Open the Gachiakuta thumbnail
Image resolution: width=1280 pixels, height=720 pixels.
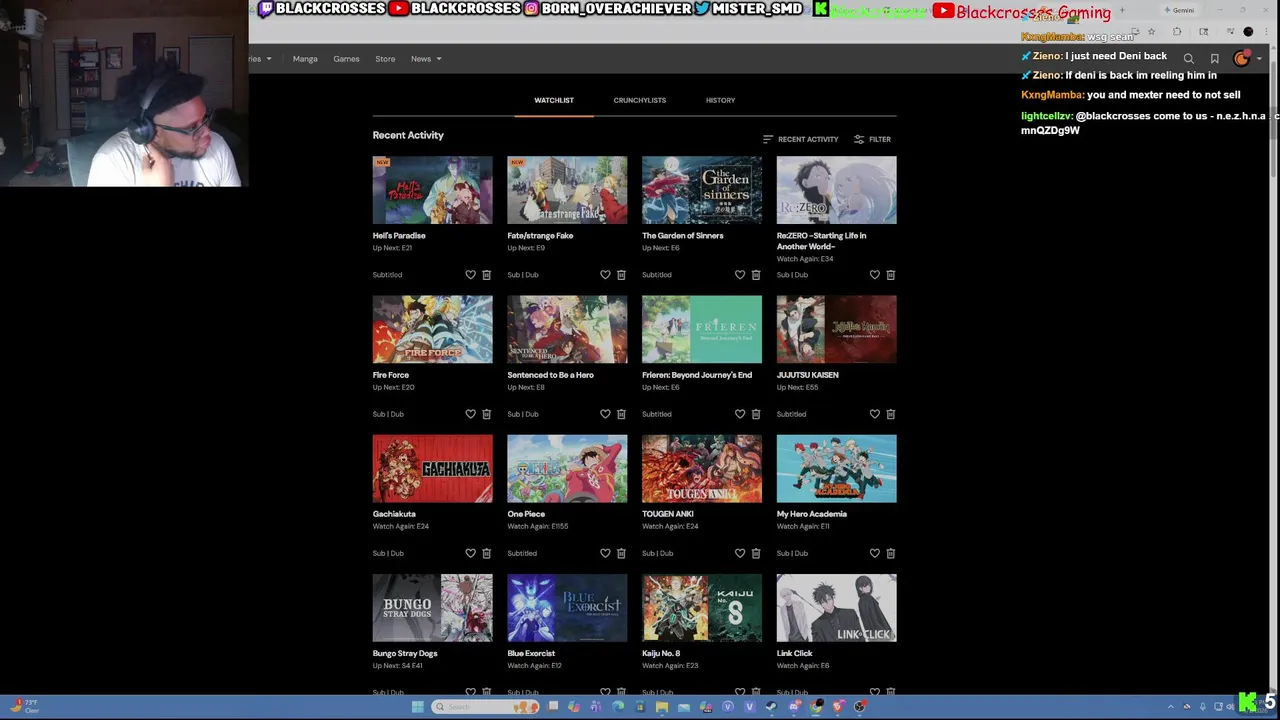433,468
